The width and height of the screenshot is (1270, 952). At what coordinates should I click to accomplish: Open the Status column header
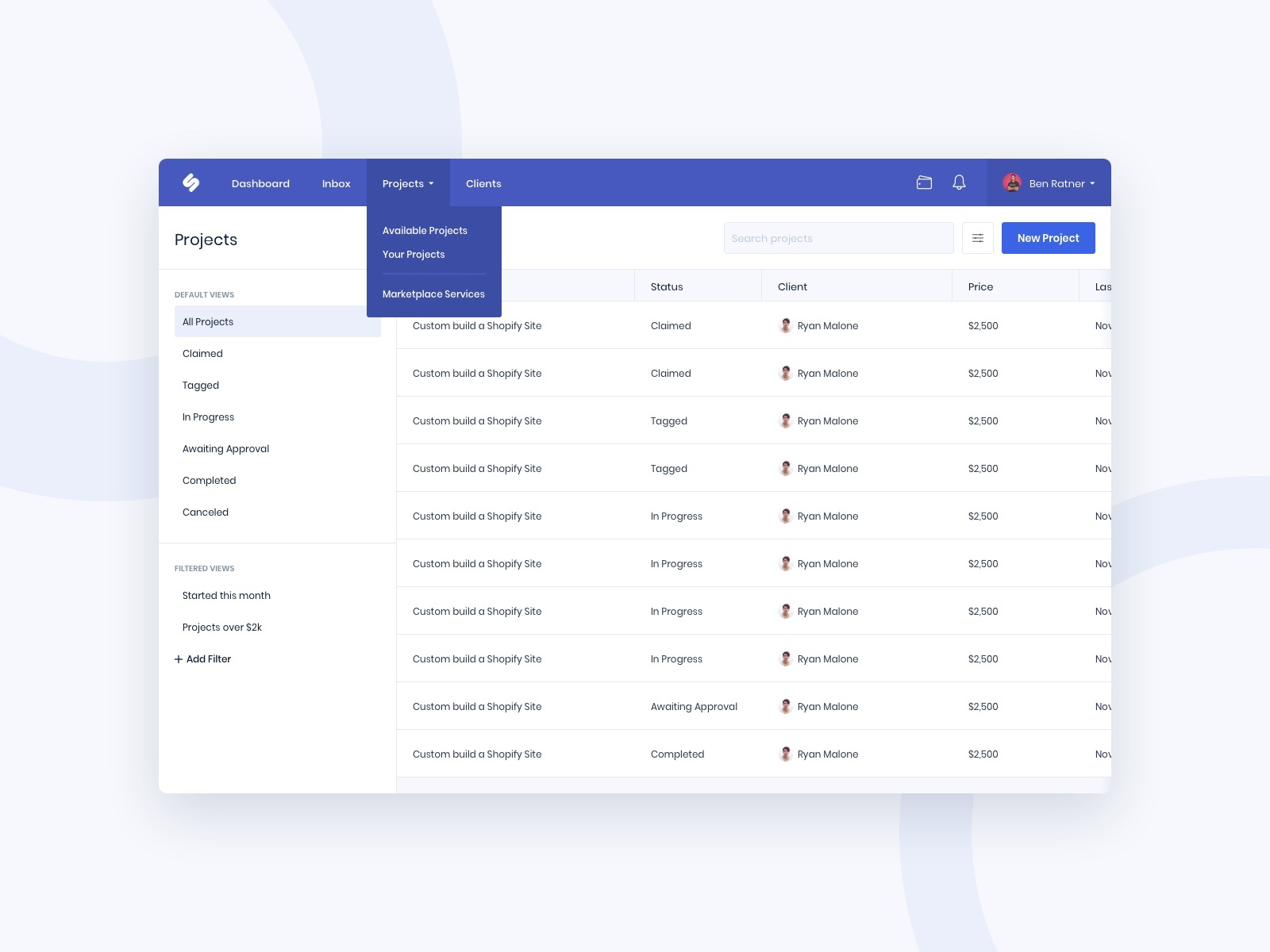[666, 286]
